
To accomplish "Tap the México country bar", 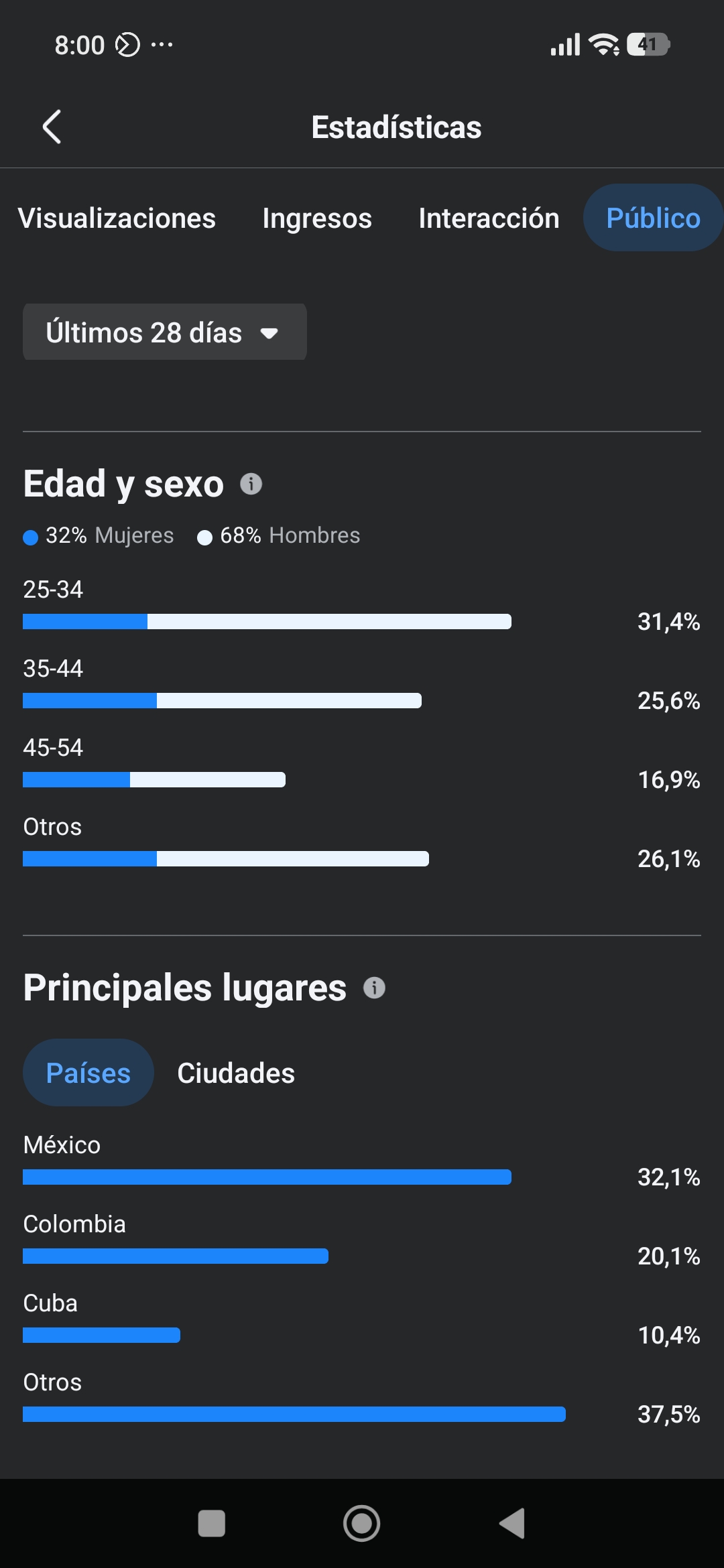I will (x=267, y=1177).
